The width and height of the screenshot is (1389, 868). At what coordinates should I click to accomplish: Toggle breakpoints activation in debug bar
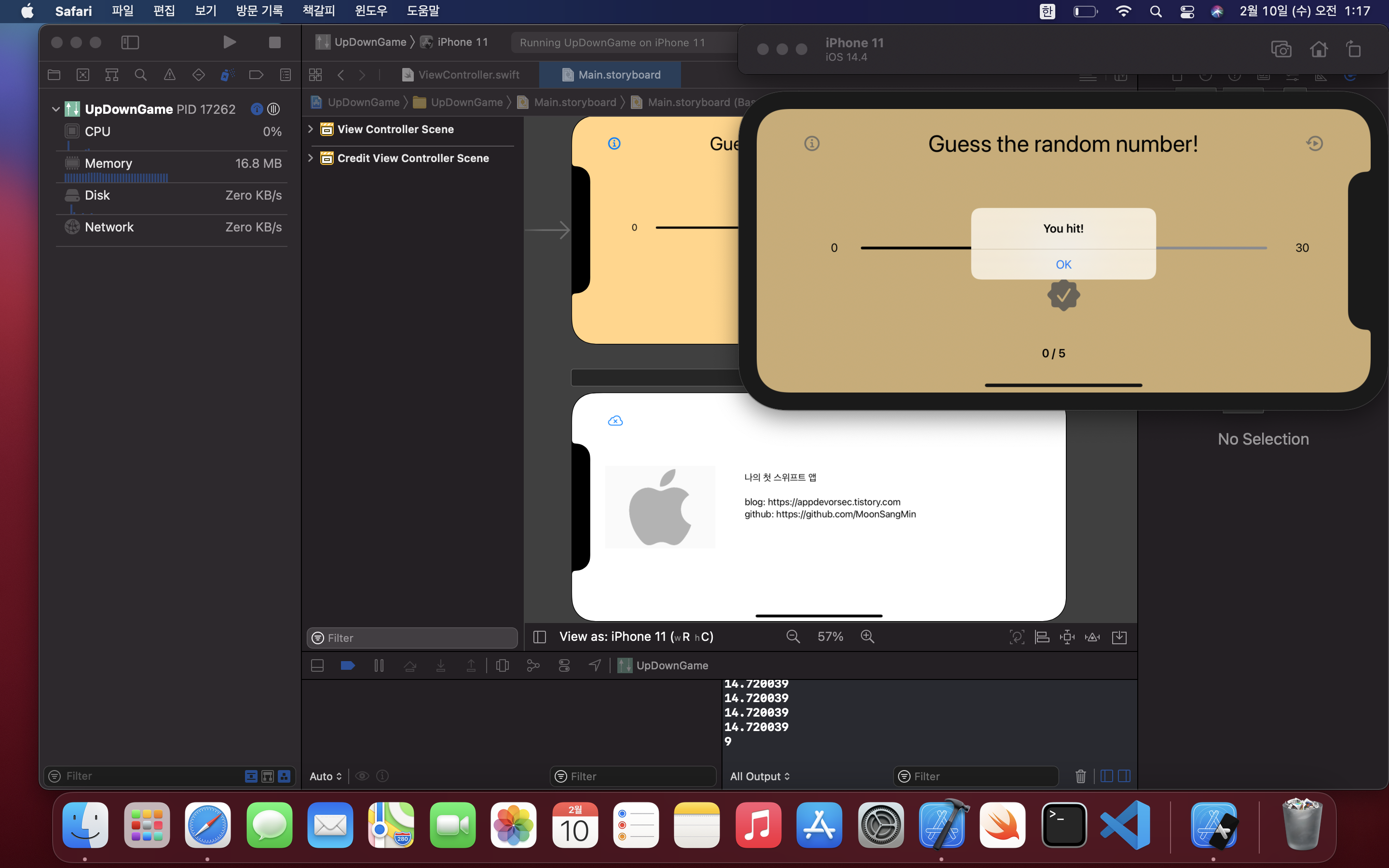[x=348, y=665]
